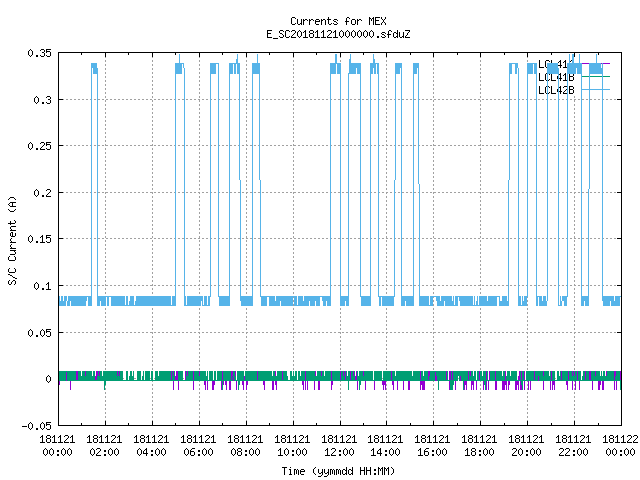The width and height of the screenshot is (640, 480).
Task: Click the 181121 14:00 time tick label
Action: 385,446
